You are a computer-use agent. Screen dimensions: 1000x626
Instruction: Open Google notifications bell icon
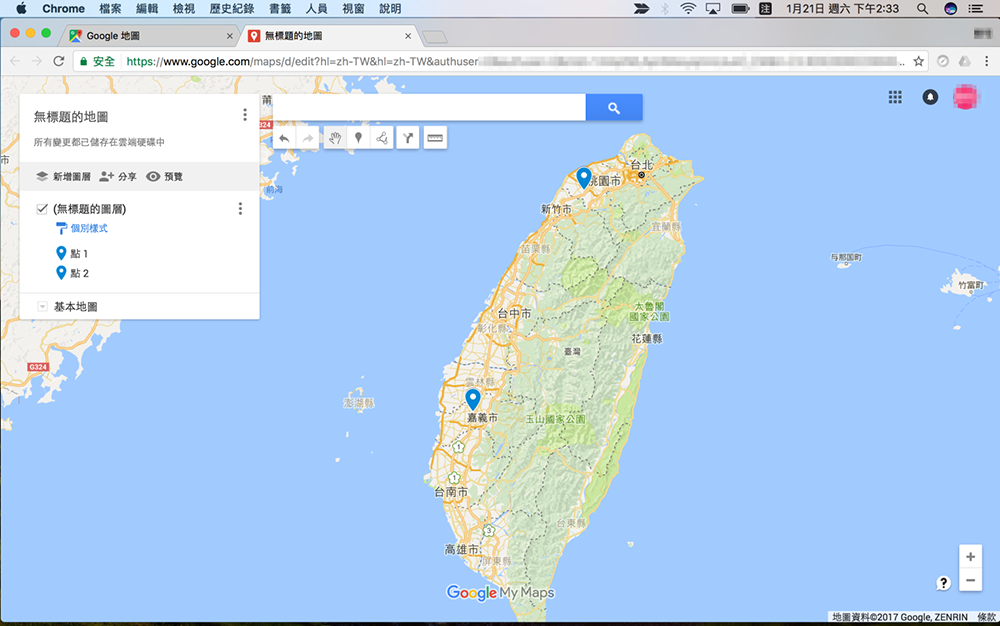pyautogui.click(x=930, y=97)
